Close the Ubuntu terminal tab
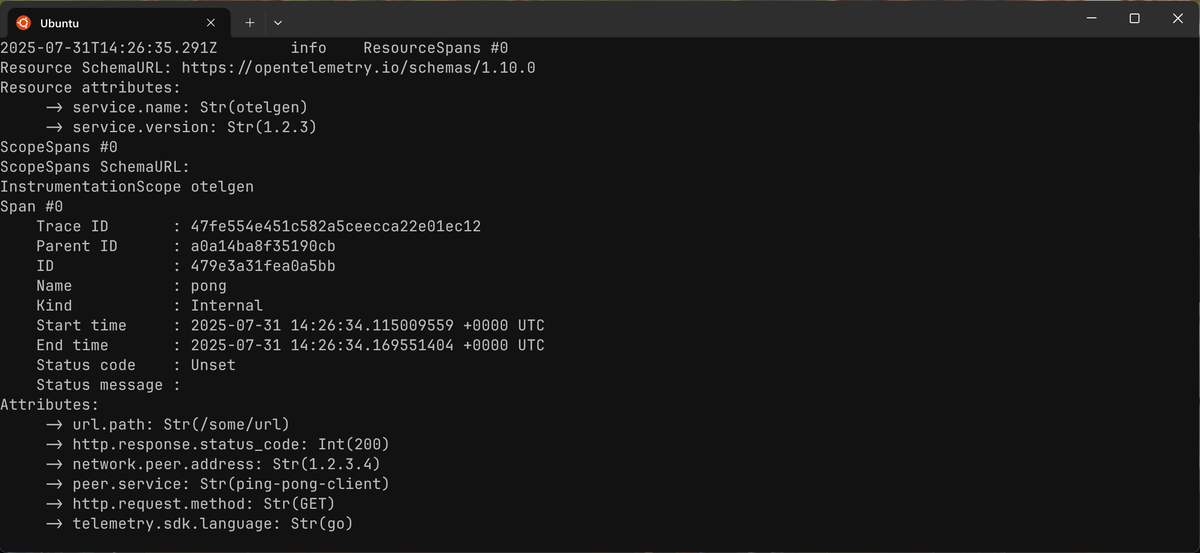 coord(211,22)
